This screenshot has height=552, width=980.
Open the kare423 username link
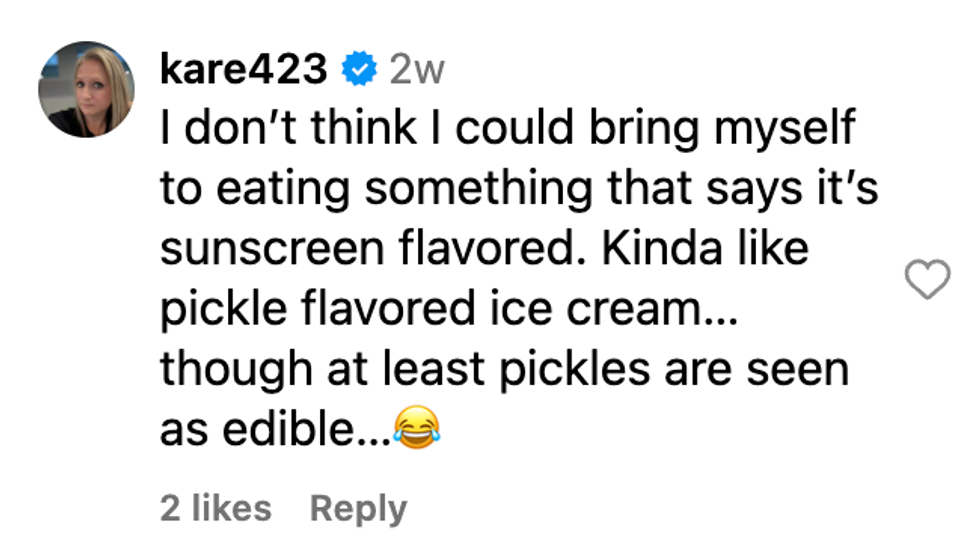(243, 70)
